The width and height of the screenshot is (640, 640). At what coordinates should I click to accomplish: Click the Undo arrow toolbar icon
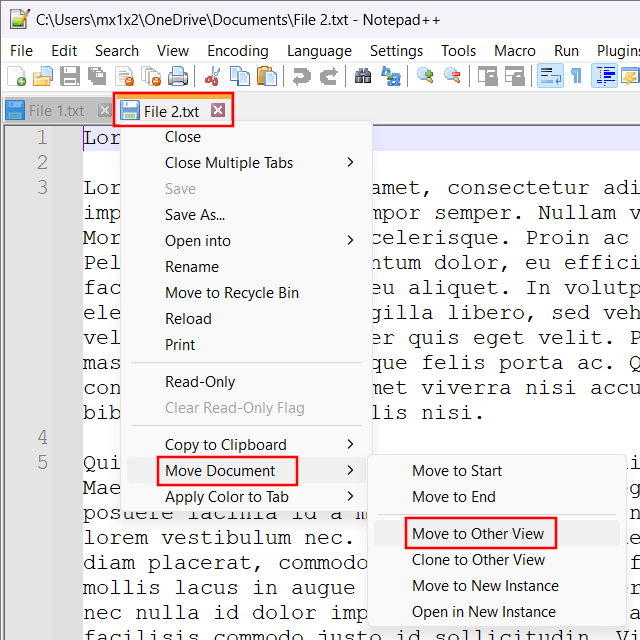302,76
